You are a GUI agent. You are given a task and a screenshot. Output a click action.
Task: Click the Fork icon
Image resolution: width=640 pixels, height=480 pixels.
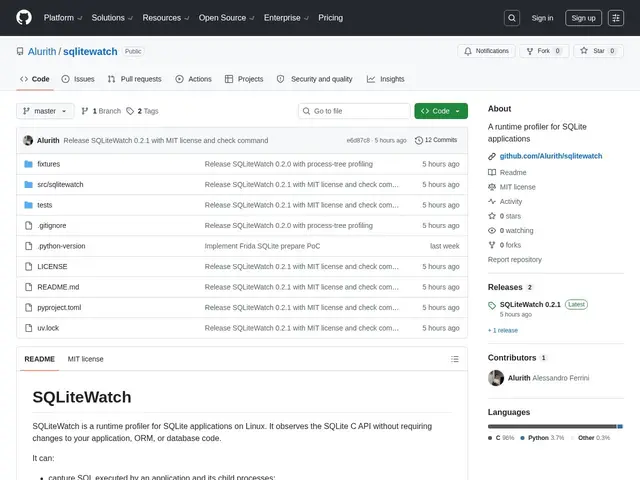point(530,51)
